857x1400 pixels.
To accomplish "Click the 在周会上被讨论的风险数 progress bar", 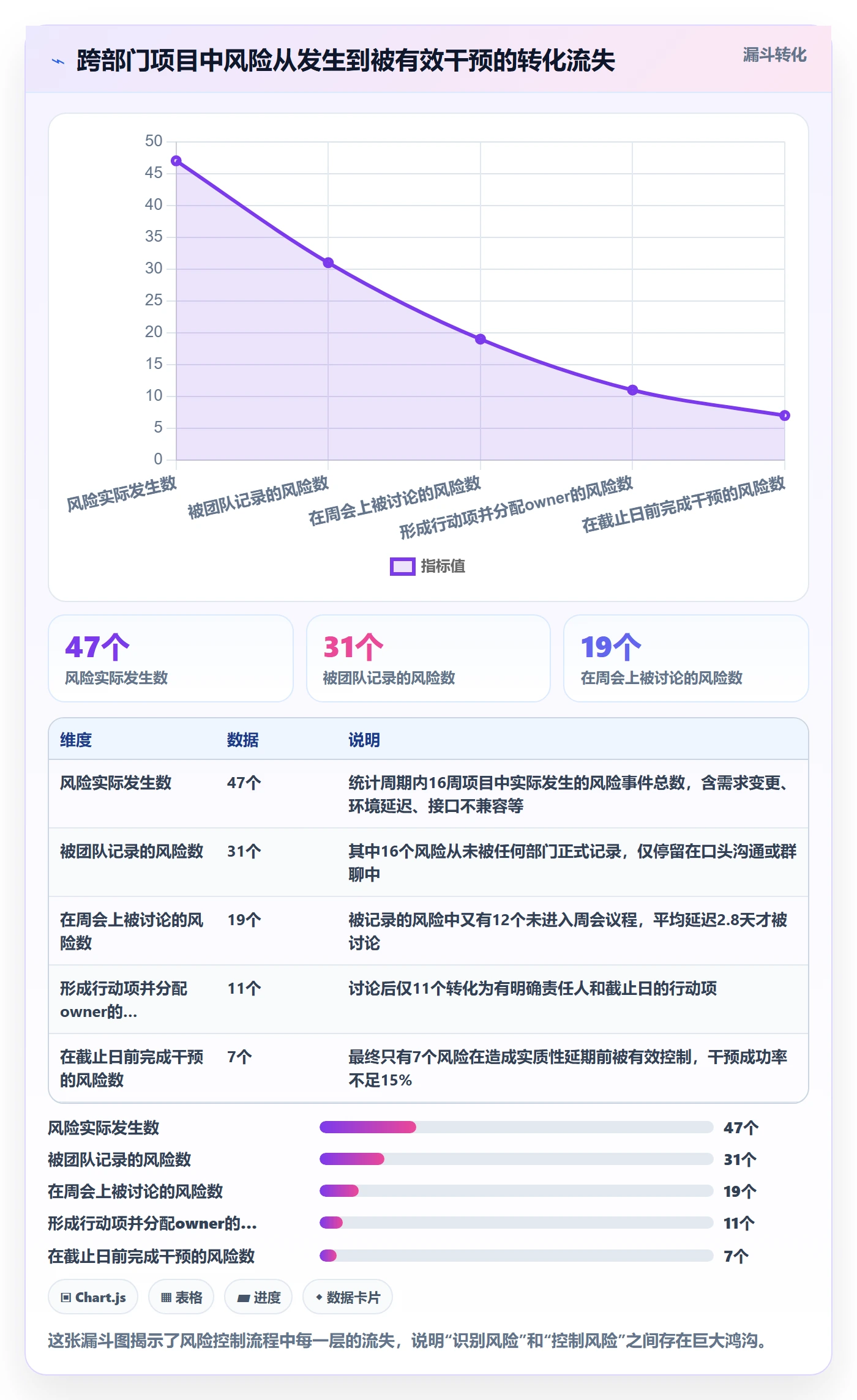I will click(x=517, y=1191).
